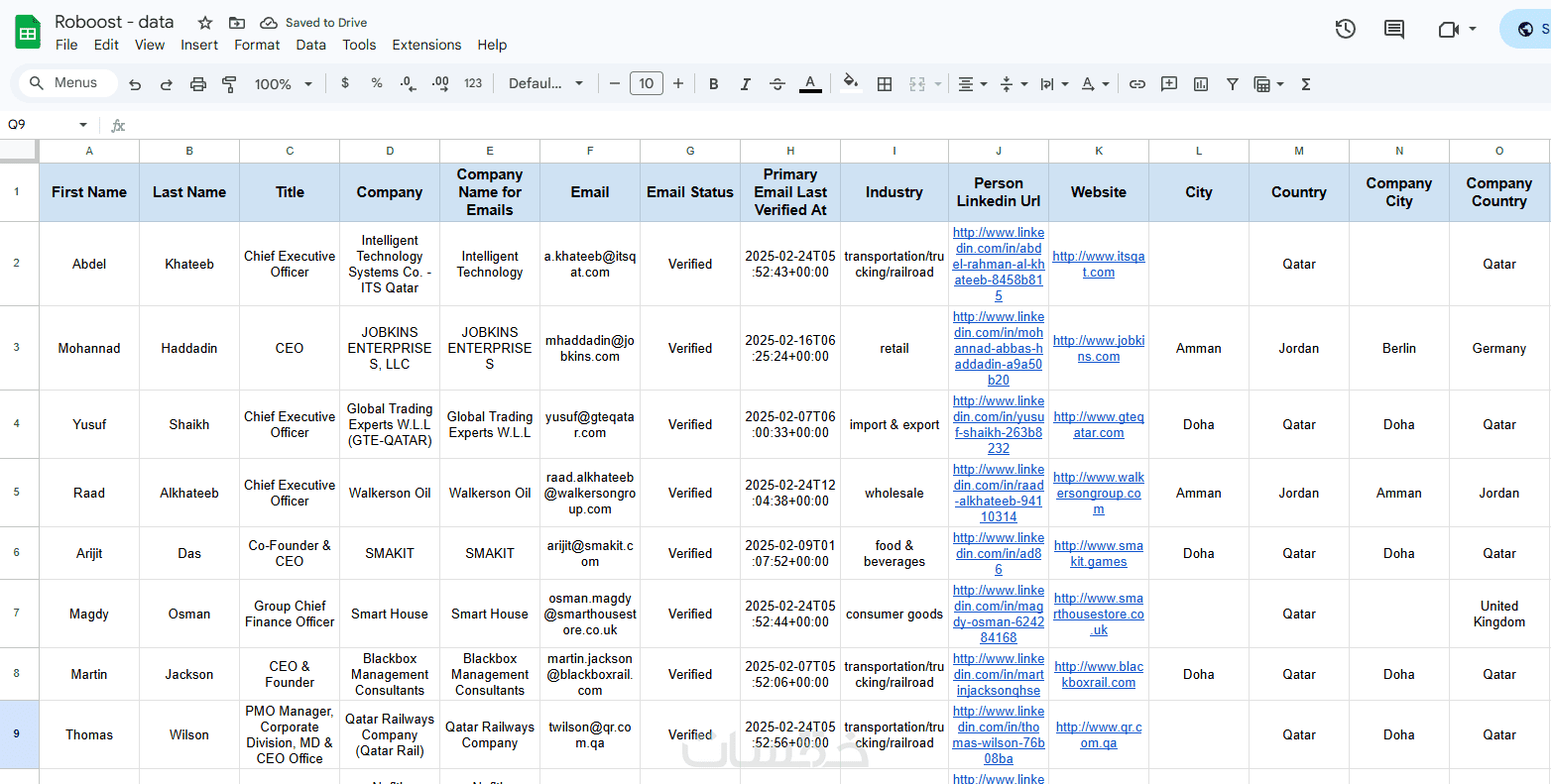
Task: Increase decimal places
Action: (x=440, y=83)
